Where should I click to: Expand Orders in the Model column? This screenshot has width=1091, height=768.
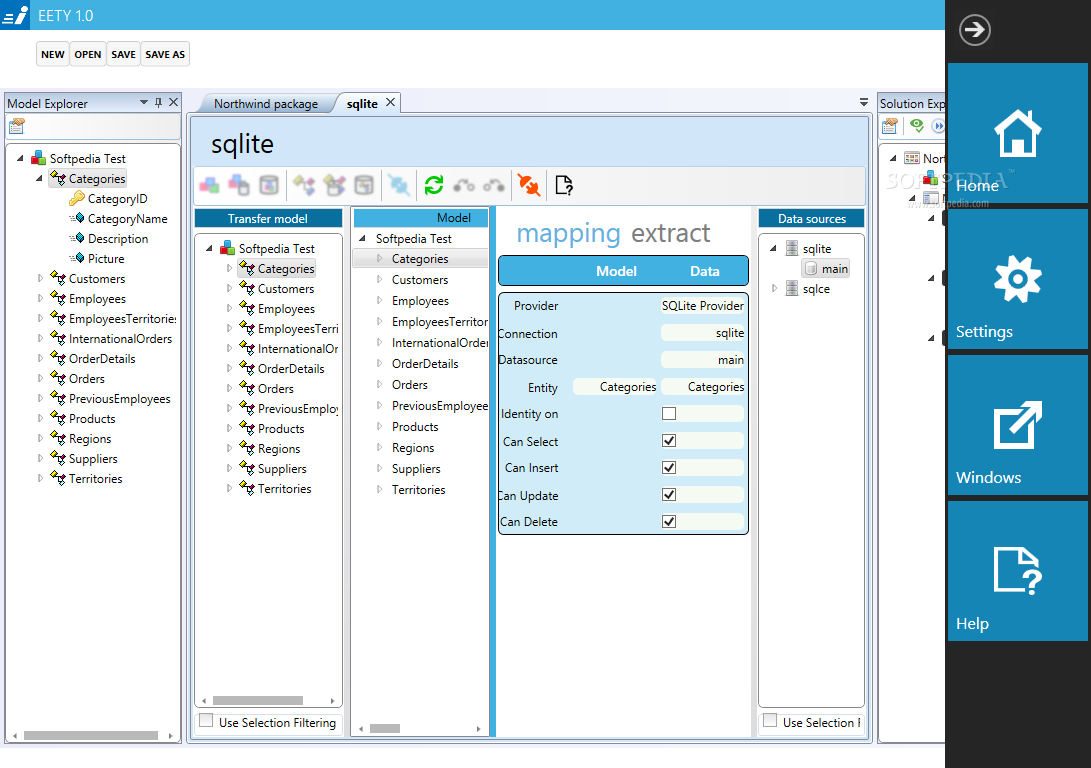(x=379, y=384)
